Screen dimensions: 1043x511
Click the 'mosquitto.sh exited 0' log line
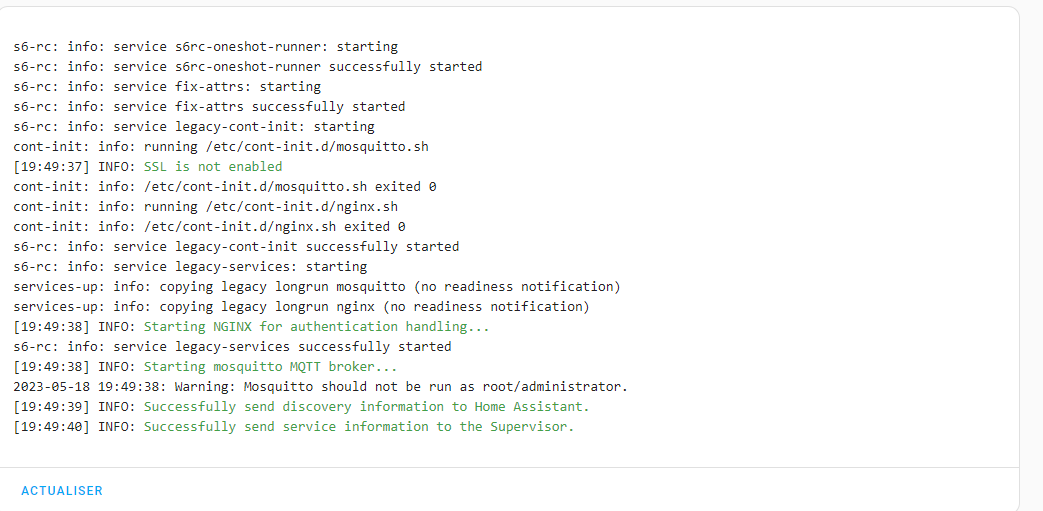(x=225, y=187)
